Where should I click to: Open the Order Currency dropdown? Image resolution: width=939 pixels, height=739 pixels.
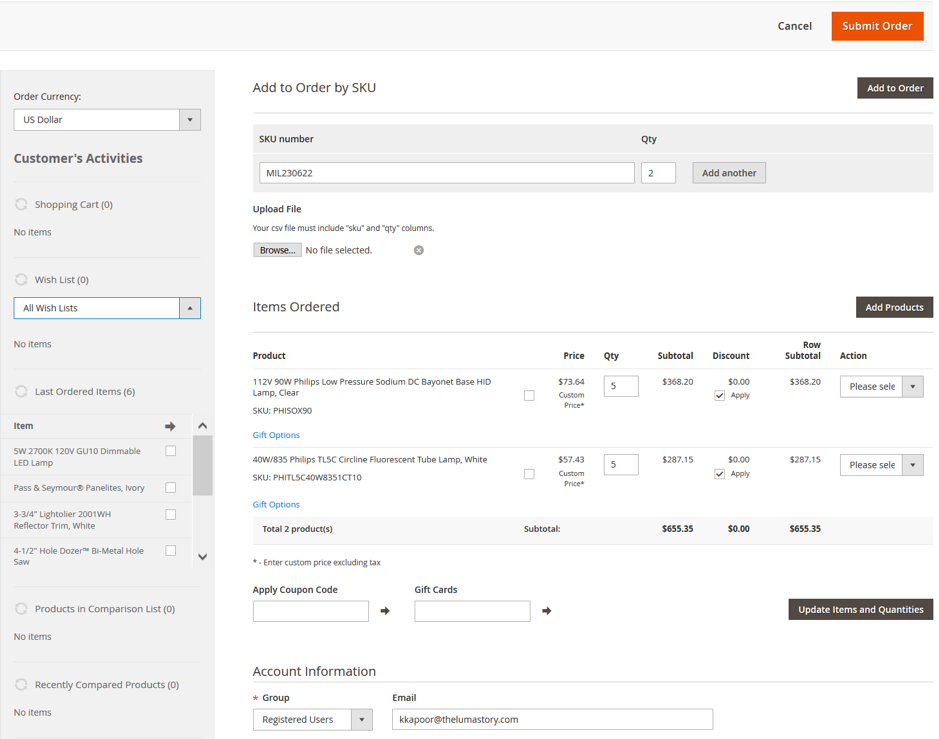107,120
